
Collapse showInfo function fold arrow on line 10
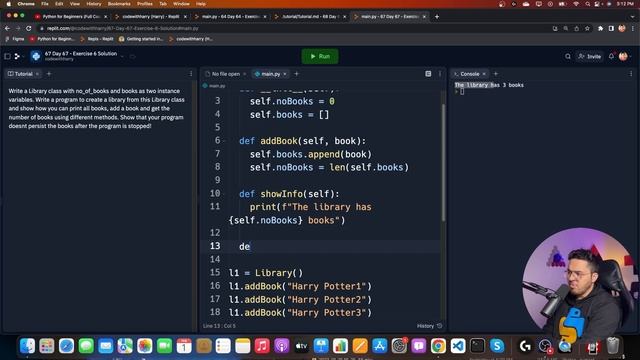click(x=224, y=193)
